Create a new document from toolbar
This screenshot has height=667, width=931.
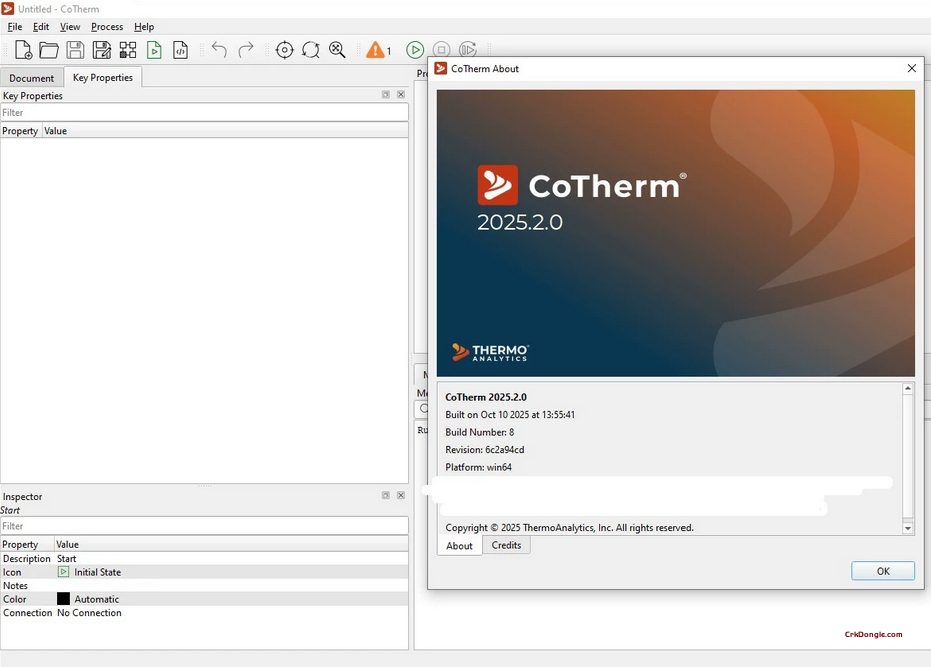(x=23, y=50)
